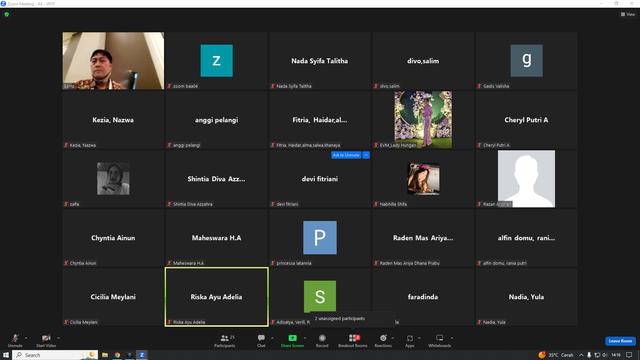
Task: Open File Explorer from the taskbar
Action: pos(105,355)
